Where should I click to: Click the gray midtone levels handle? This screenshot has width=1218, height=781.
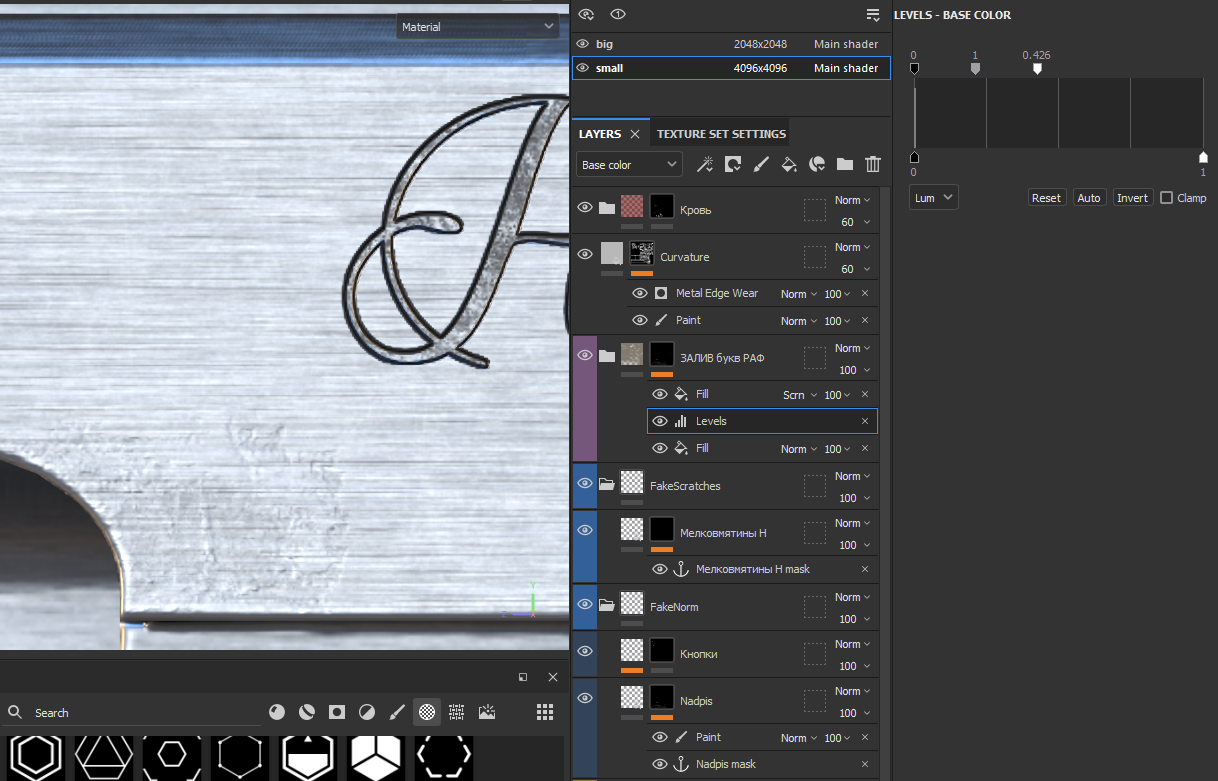click(x=975, y=69)
